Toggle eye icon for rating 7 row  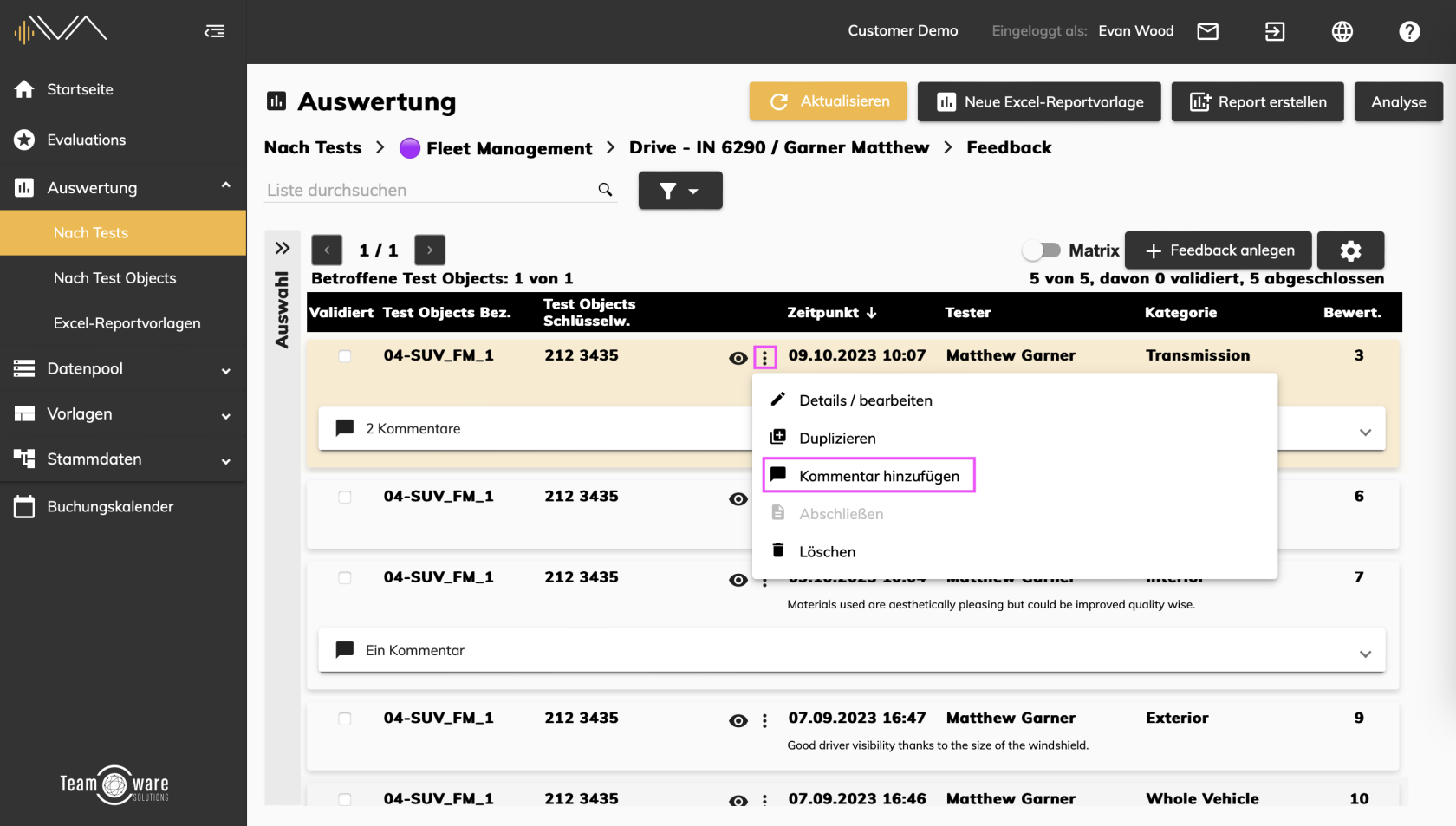coord(738,580)
